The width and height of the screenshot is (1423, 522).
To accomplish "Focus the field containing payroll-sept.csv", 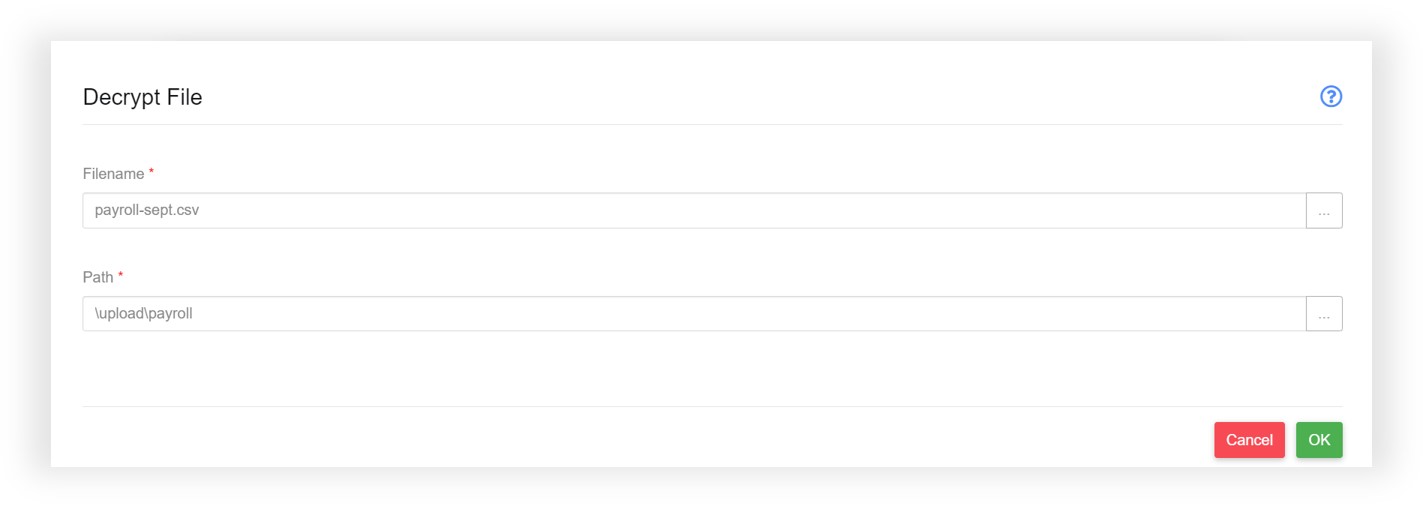I will pyautogui.click(x=694, y=211).
